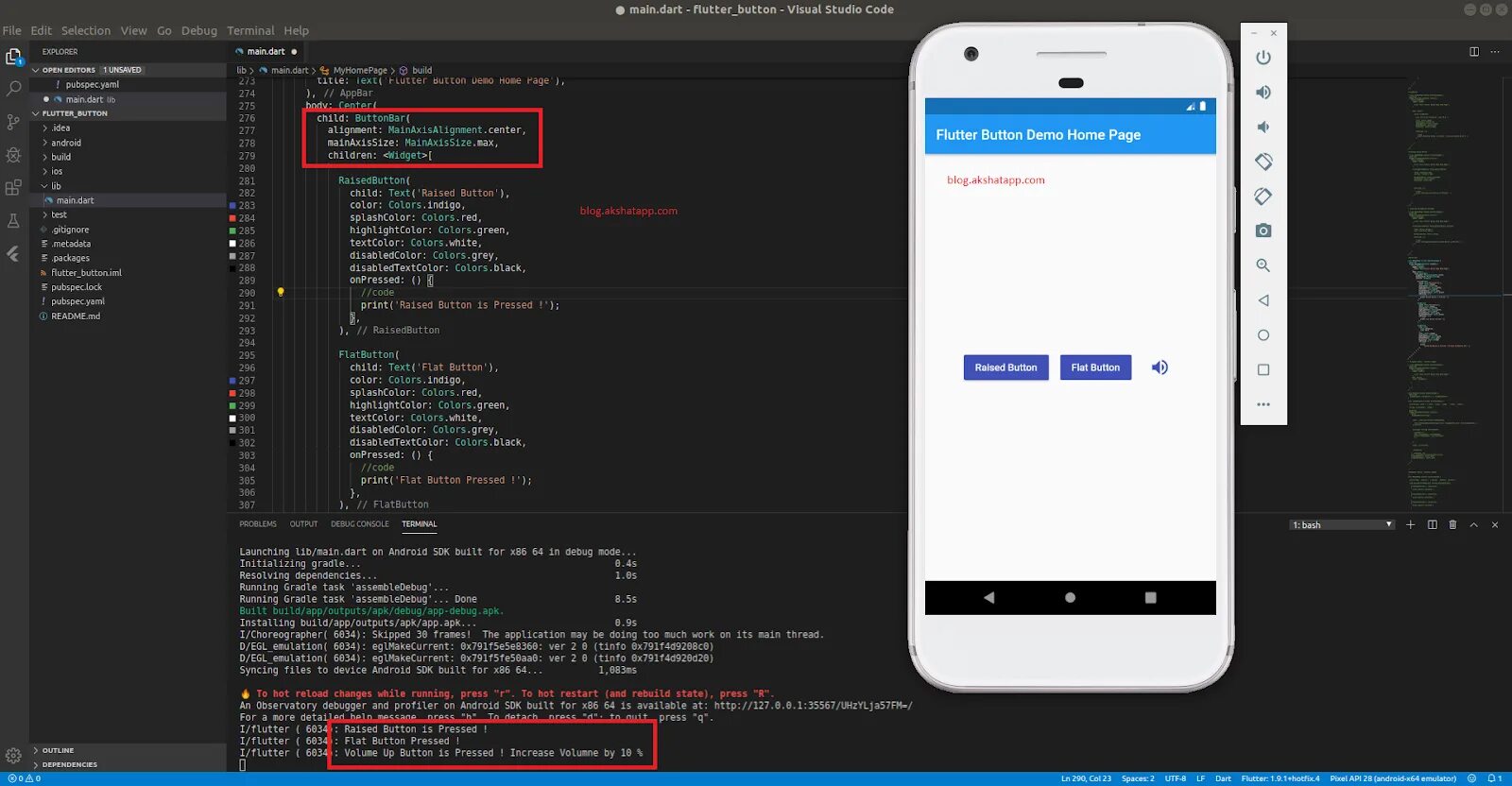
Task: Rotate the emulator left
Action: click(x=1263, y=162)
